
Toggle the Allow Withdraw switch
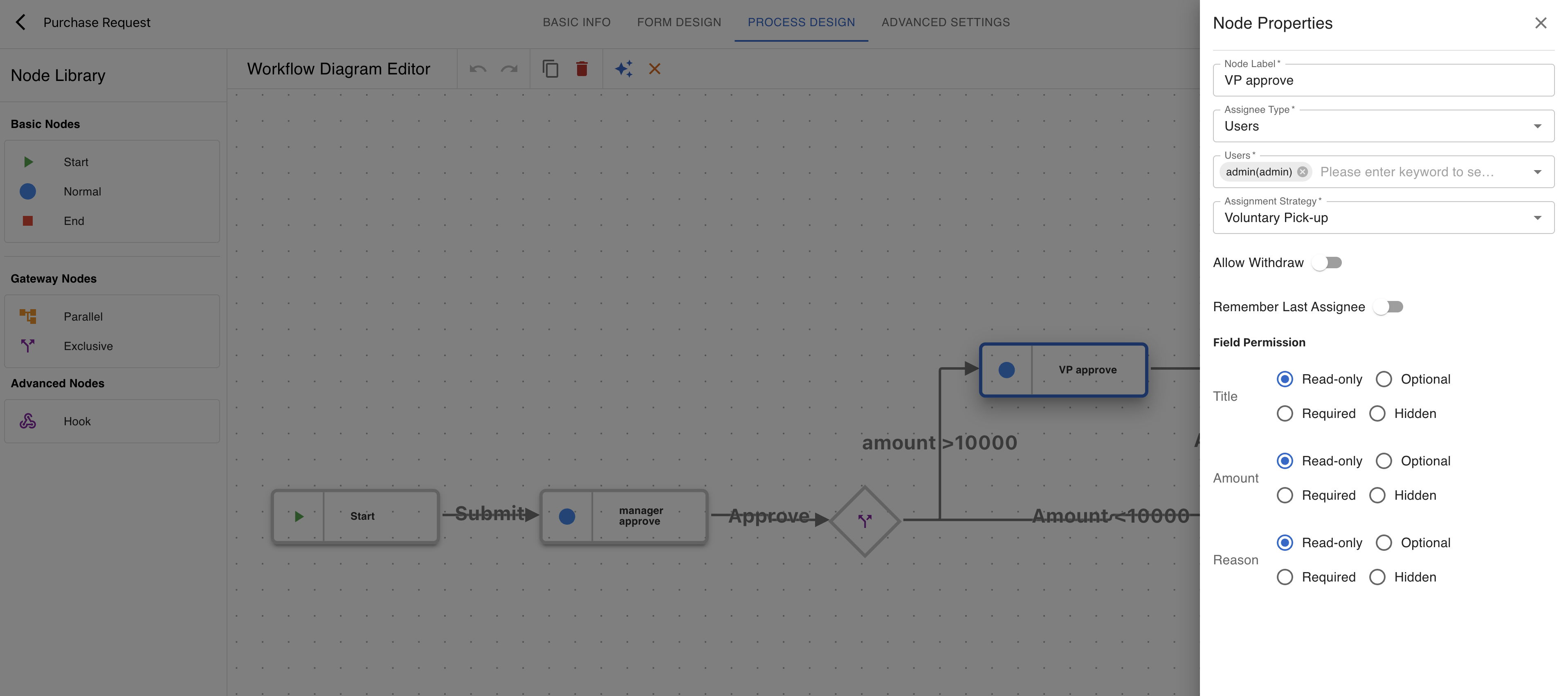point(1327,263)
